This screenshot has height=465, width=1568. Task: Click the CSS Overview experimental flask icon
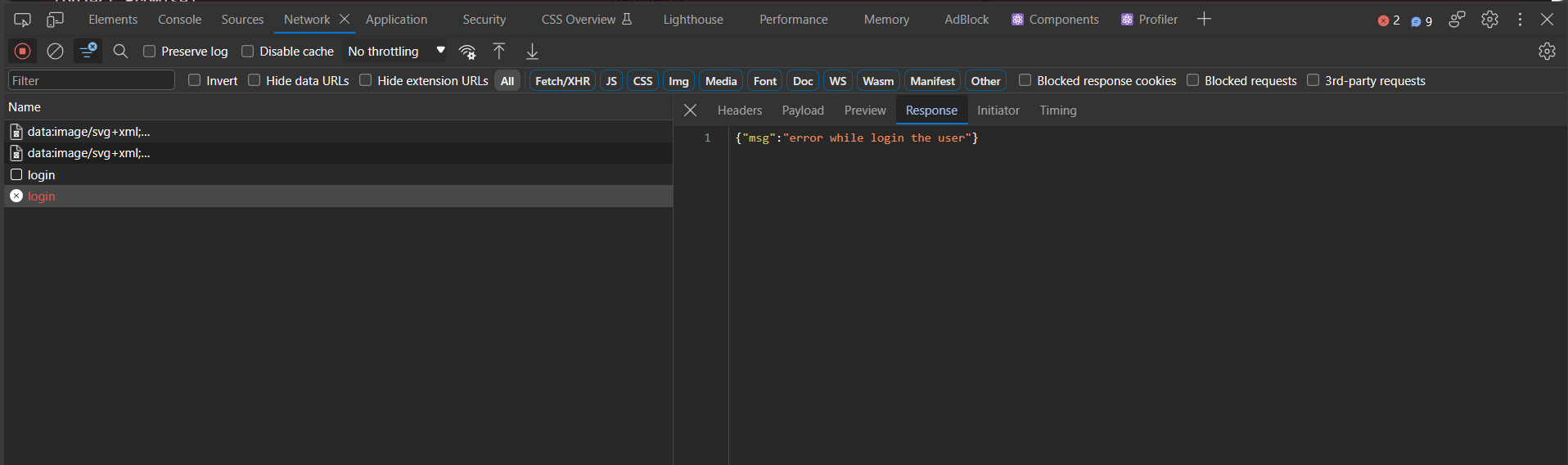tap(627, 19)
